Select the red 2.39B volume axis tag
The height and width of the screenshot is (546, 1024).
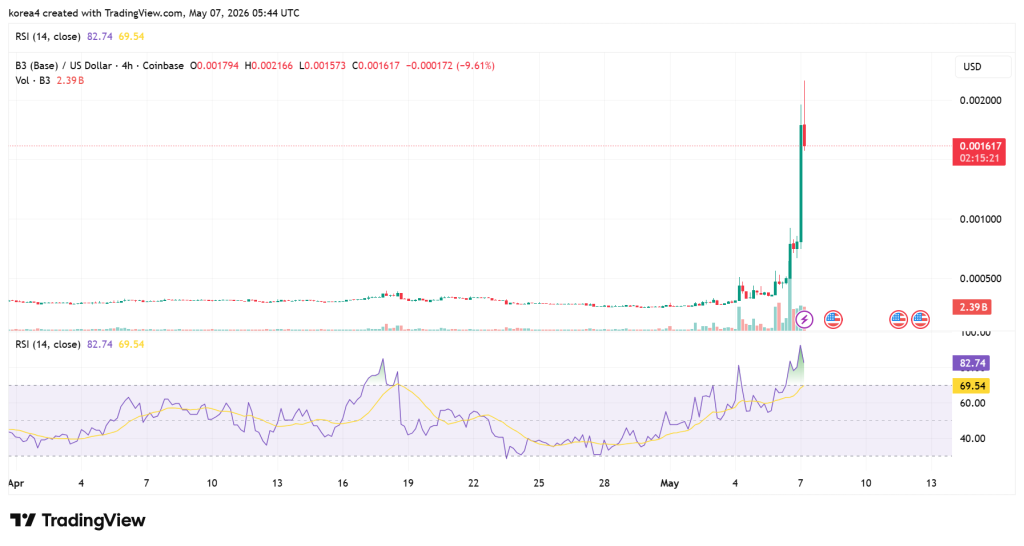click(972, 307)
